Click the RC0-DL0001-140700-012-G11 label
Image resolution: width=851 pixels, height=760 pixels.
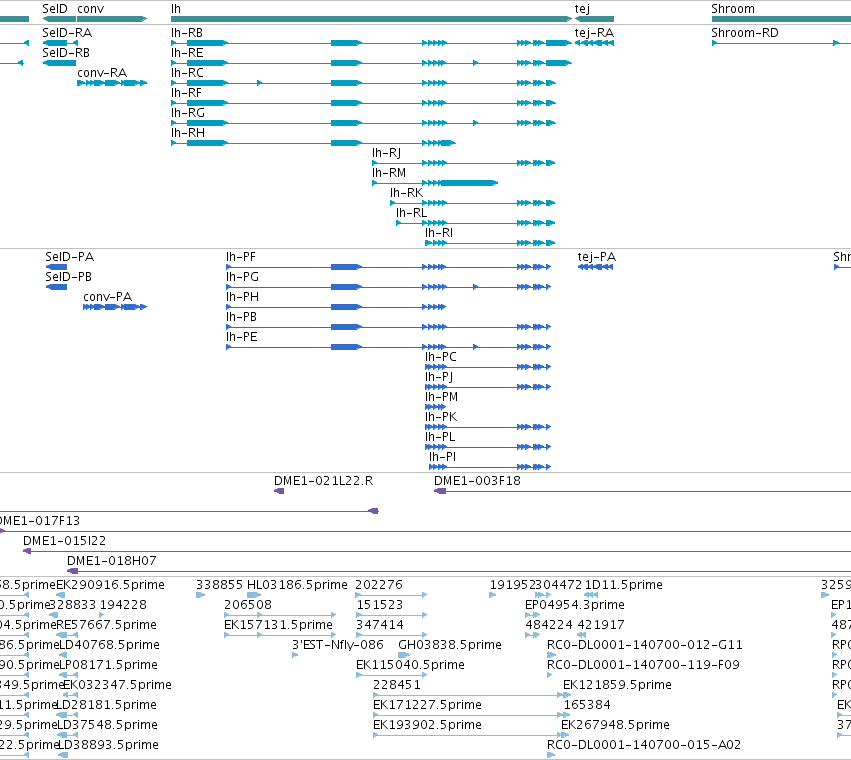[645, 645]
